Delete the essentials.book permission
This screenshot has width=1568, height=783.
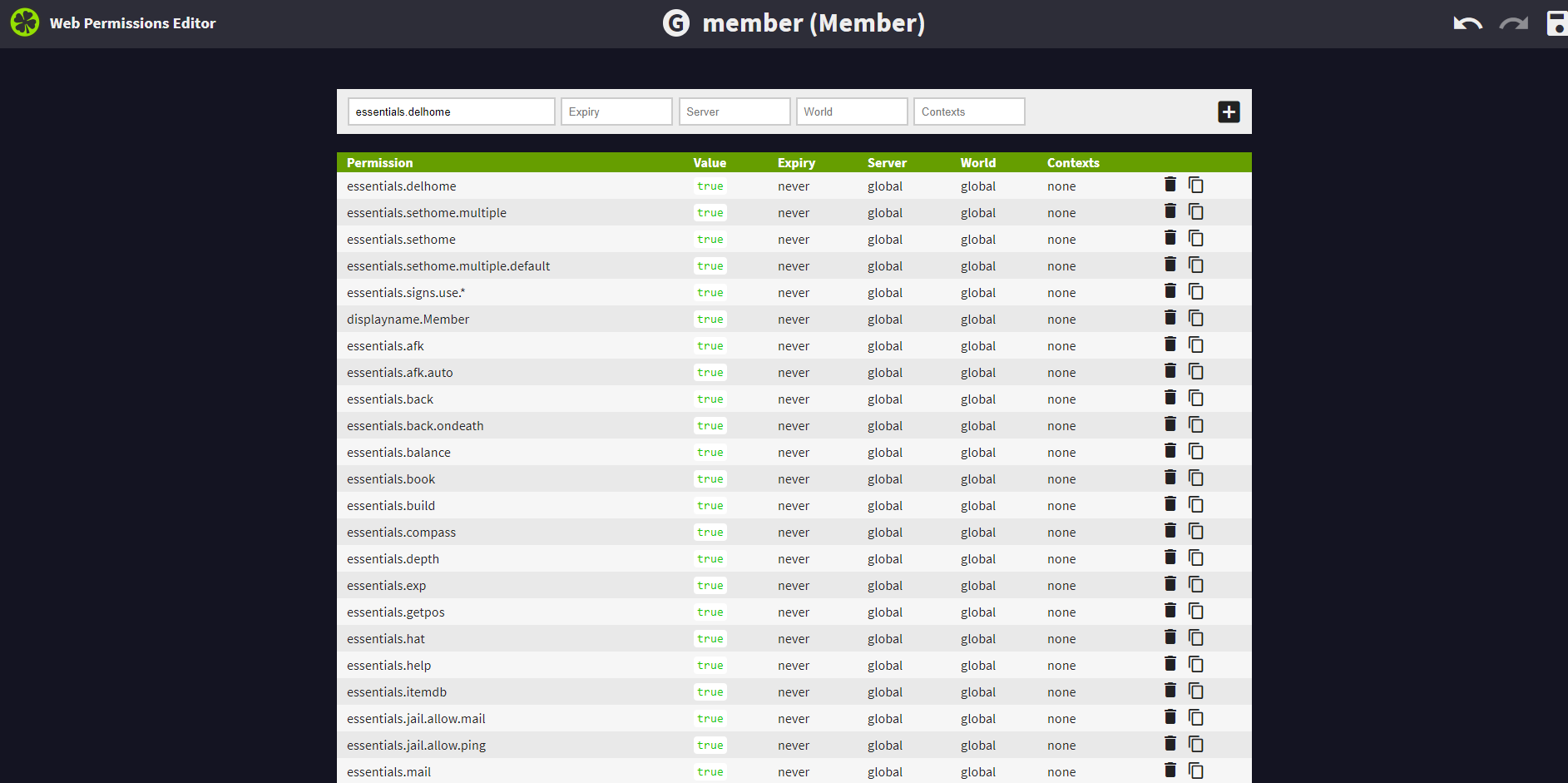point(1170,478)
